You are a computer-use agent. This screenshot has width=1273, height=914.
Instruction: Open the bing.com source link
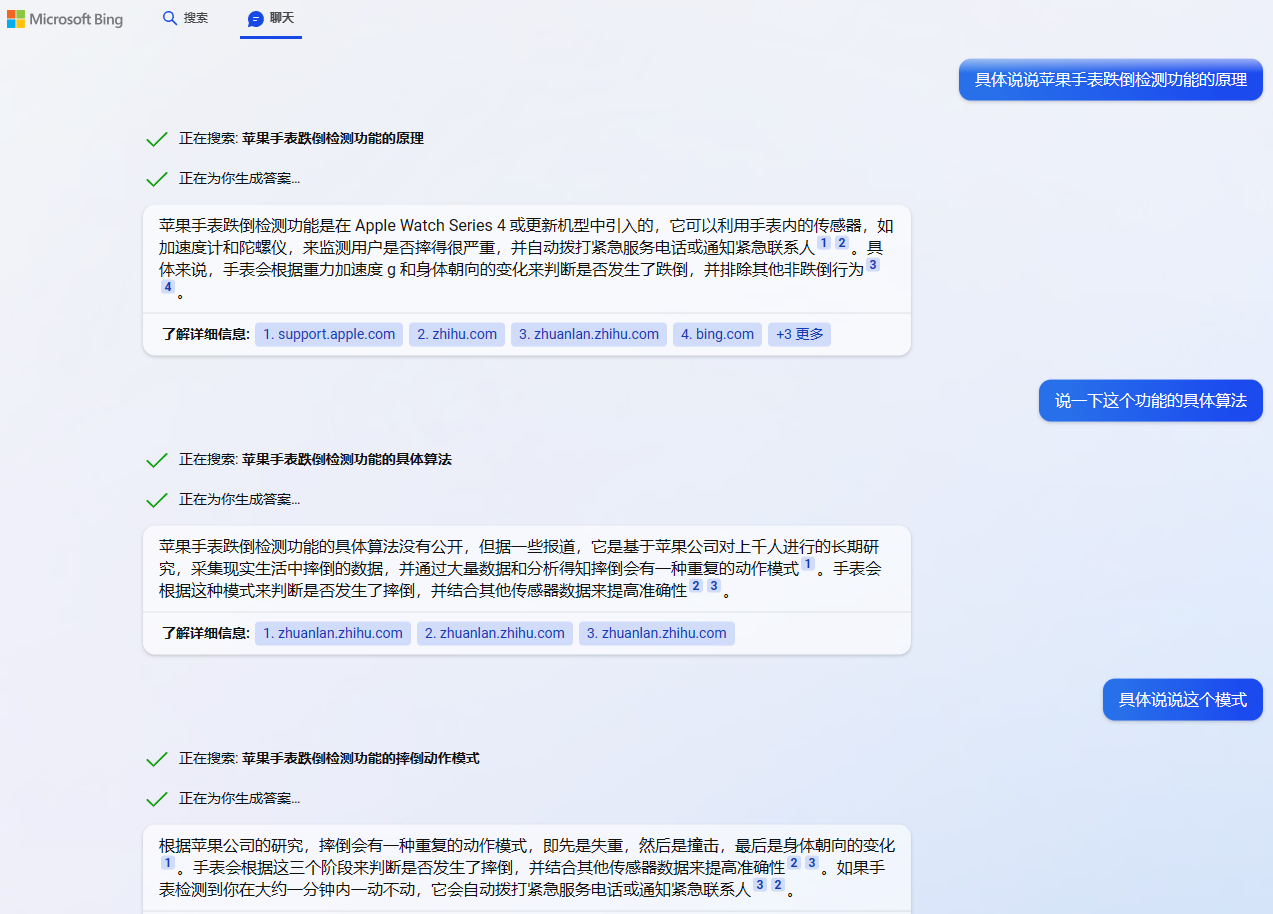717,334
